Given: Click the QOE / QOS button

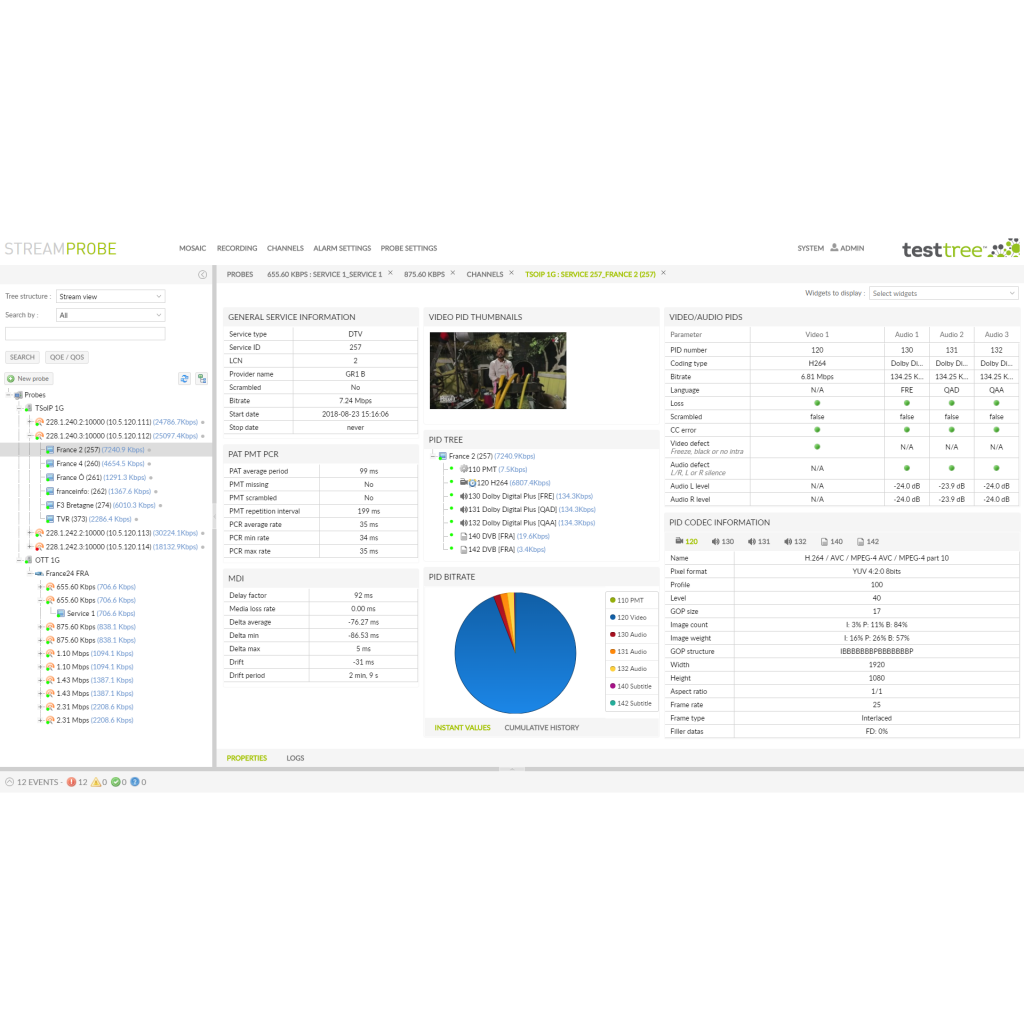Looking at the screenshot, I should click(x=65, y=357).
